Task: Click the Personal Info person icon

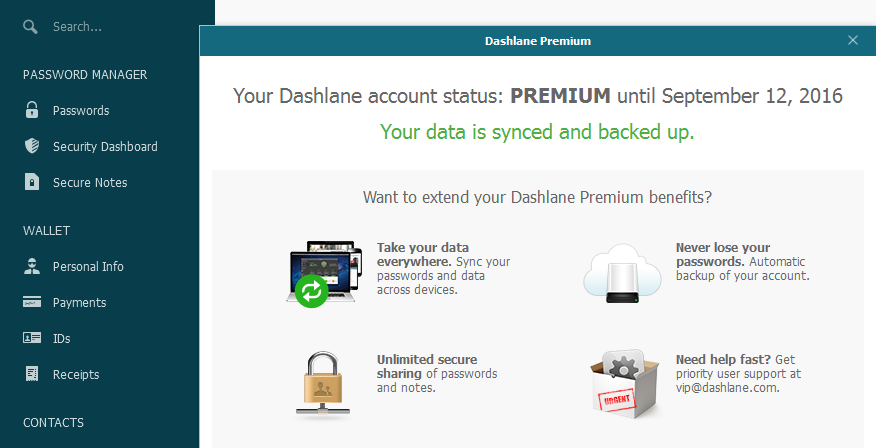Action: coord(32,266)
